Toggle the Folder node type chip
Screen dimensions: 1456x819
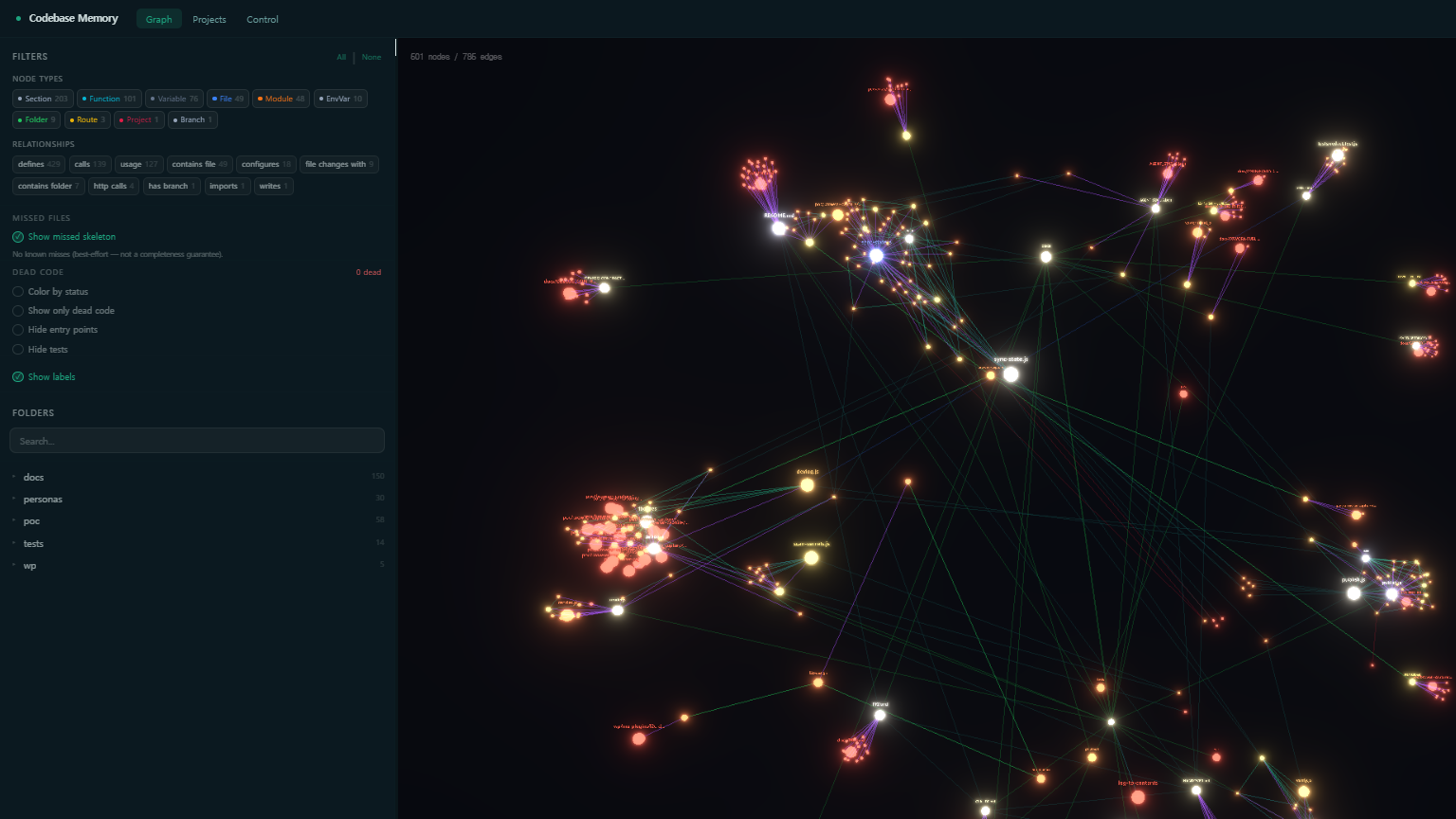[x=36, y=119]
